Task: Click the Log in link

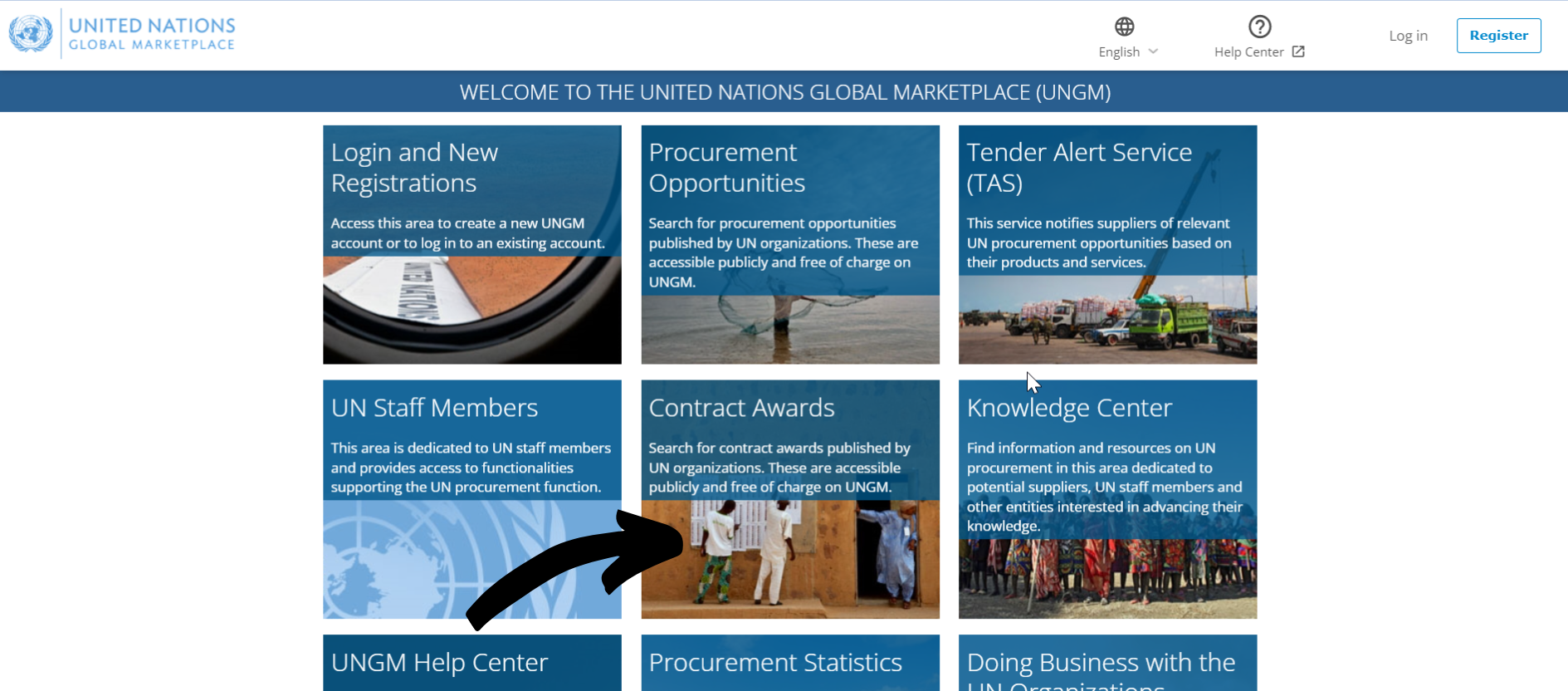Action: (1408, 36)
